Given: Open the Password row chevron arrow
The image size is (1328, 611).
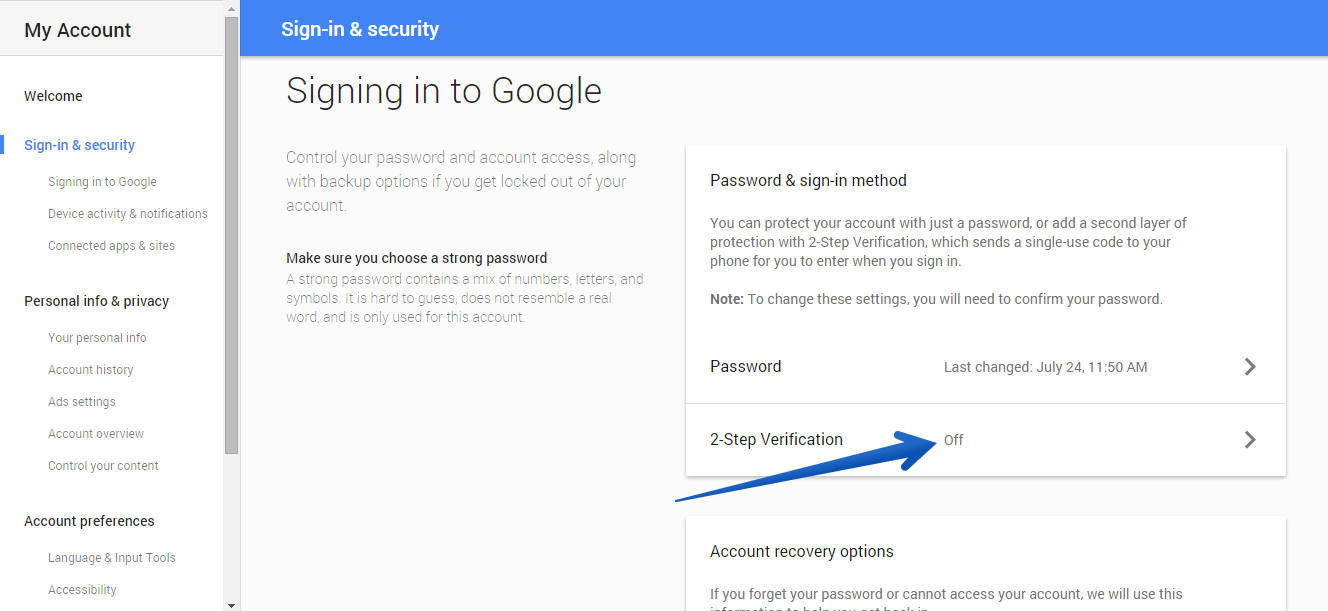Looking at the screenshot, I should (x=1249, y=367).
